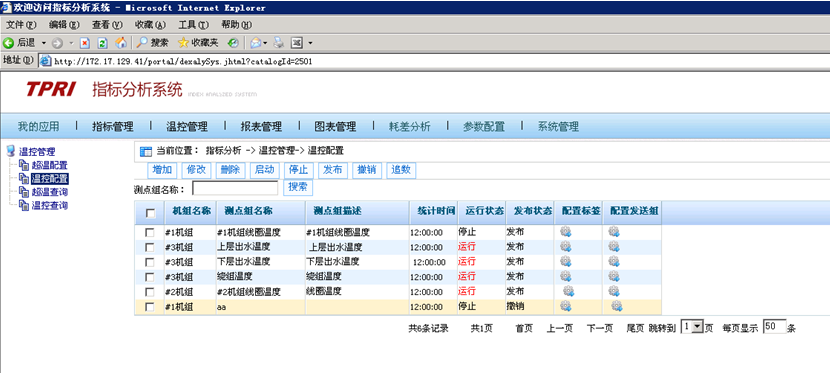Click the 启动 button
Image resolution: width=830 pixels, height=373 pixels.
tap(265, 170)
